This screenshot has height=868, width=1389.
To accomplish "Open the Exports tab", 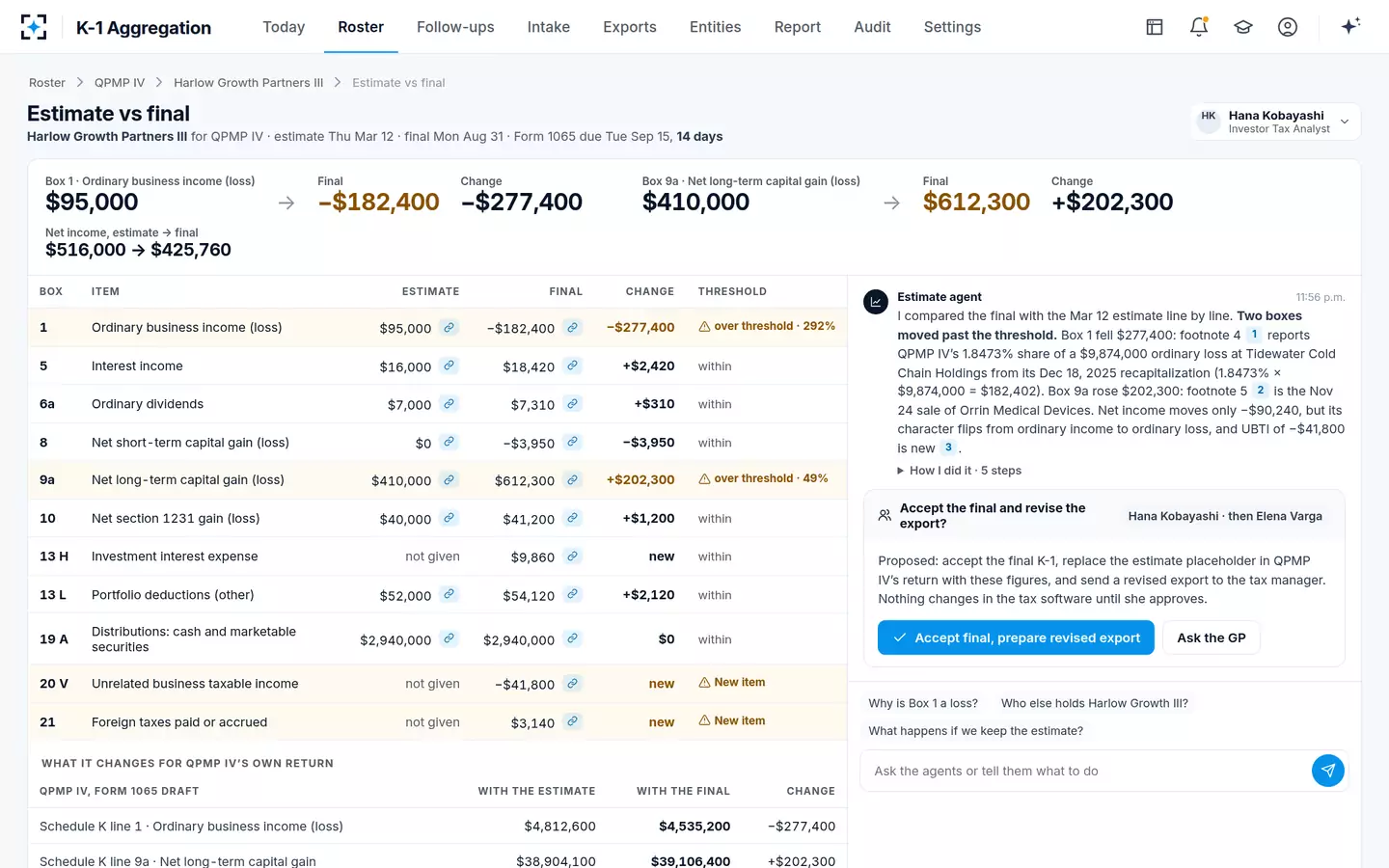I will click(630, 27).
